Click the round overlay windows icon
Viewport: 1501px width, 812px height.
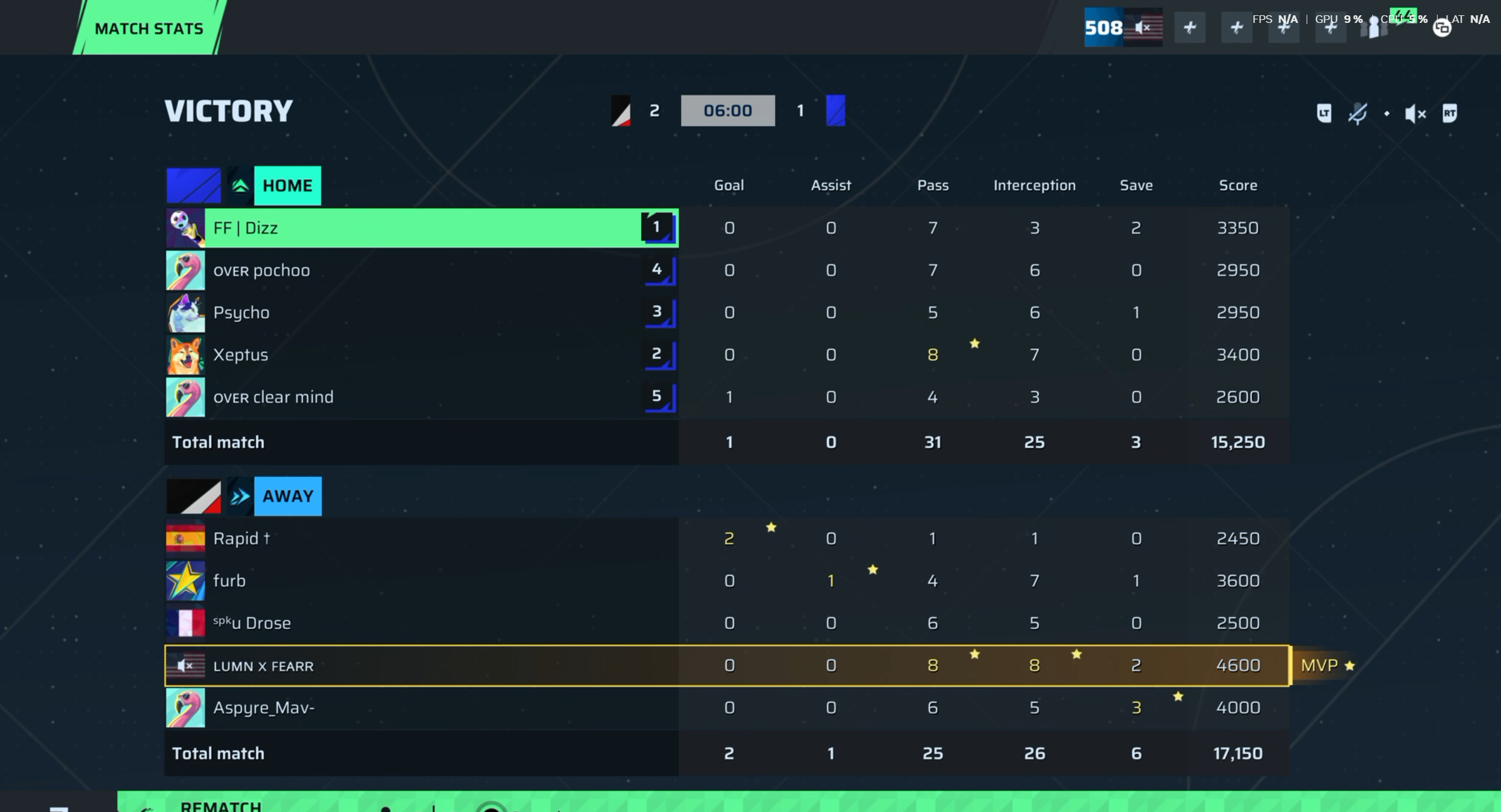1442,27
